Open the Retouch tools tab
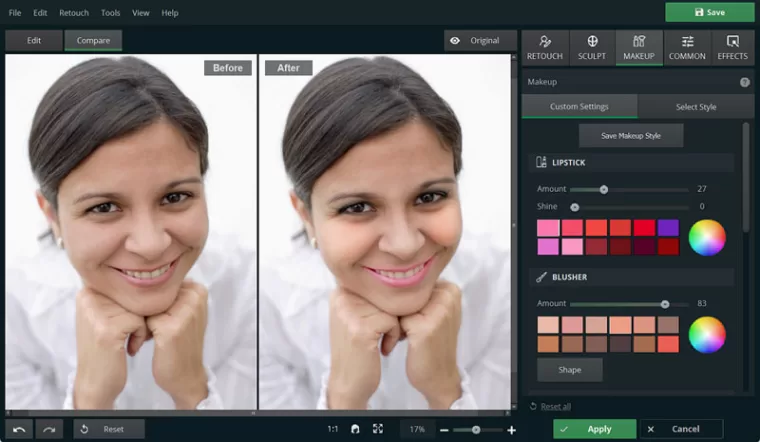The image size is (760, 442). point(545,47)
